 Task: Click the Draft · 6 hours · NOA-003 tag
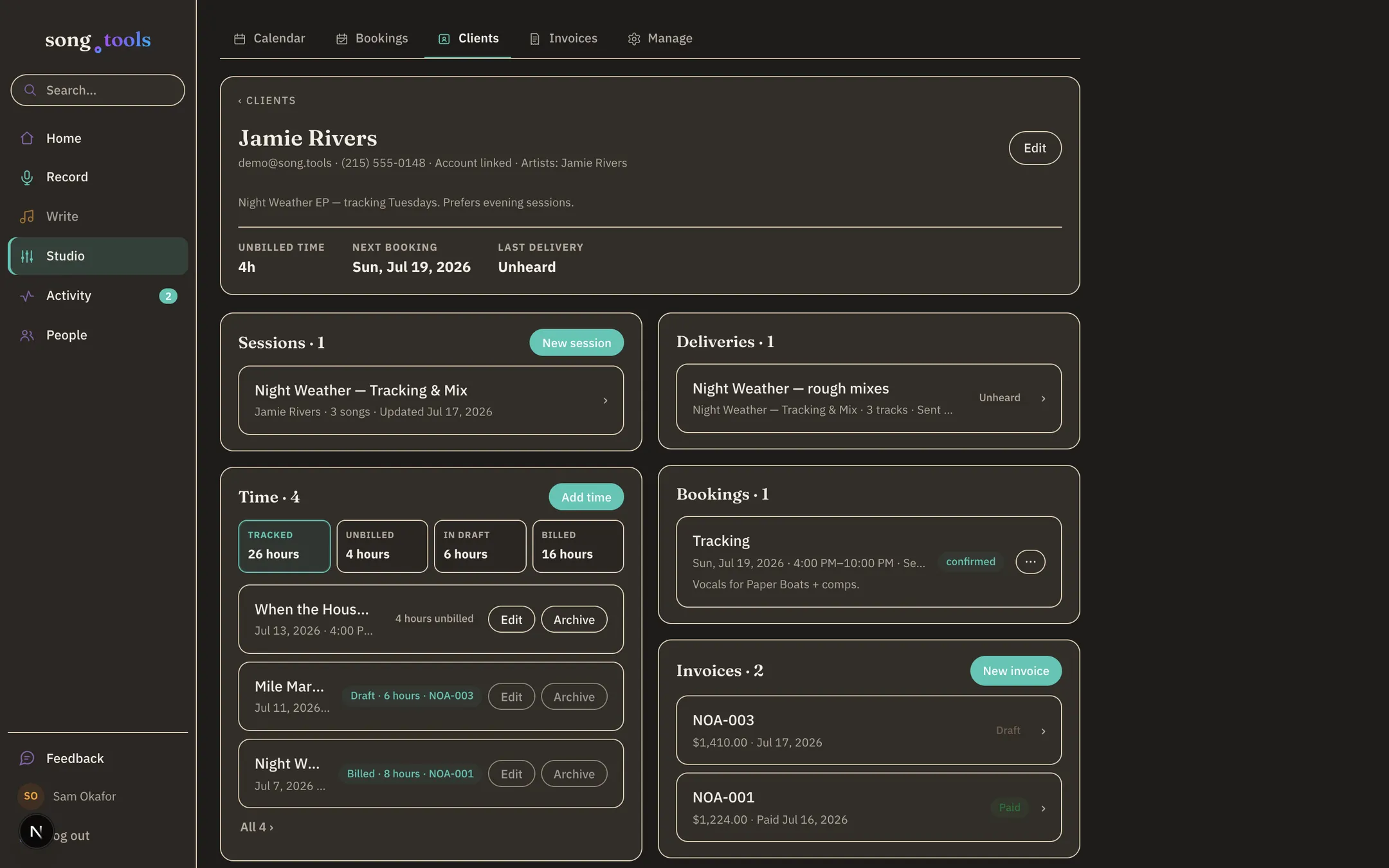click(x=412, y=696)
